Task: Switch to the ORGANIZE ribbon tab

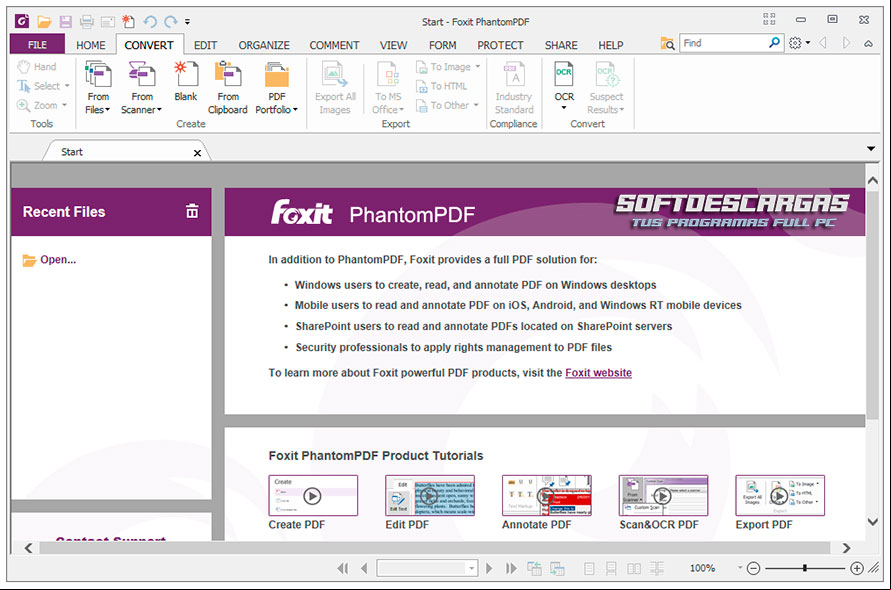Action: pos(264,45)
